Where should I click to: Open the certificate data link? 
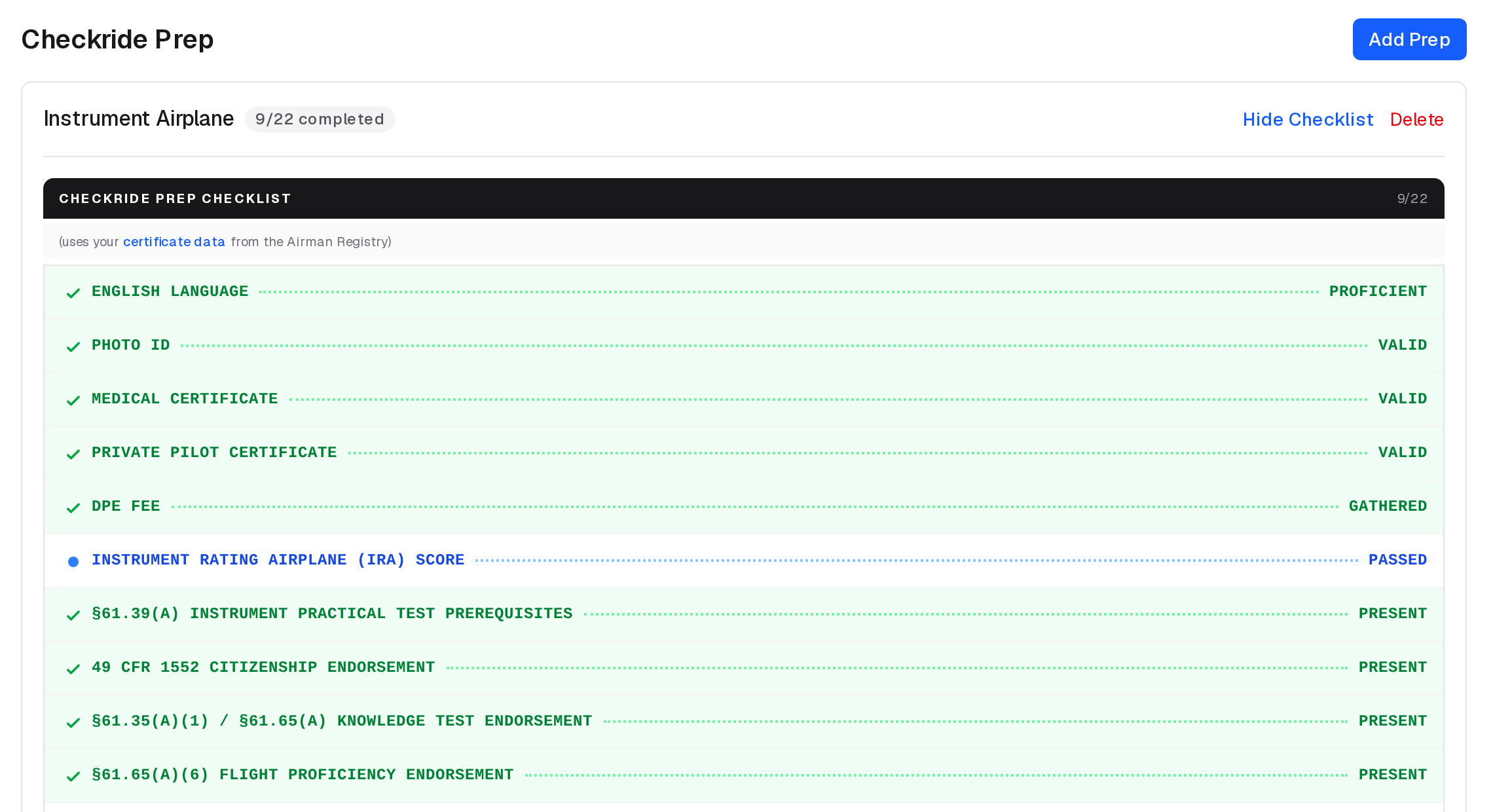pyautogui.click(x=174, y=242)
